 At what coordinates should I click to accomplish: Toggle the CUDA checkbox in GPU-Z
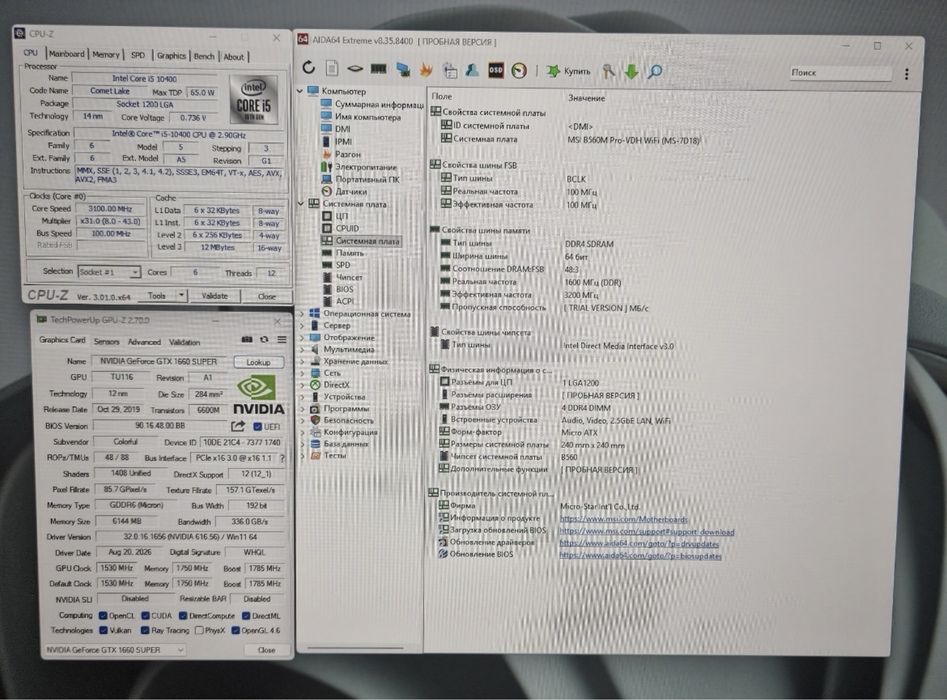(x=146, y=615)
